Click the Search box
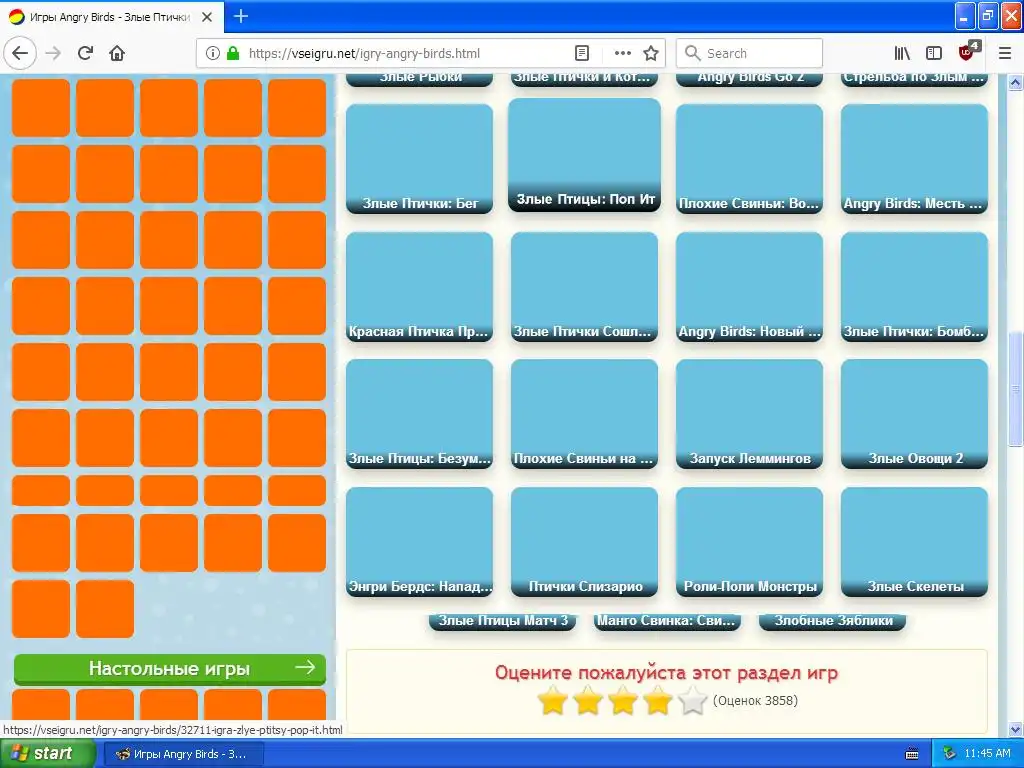1024x768 pixels. [749, 54]
